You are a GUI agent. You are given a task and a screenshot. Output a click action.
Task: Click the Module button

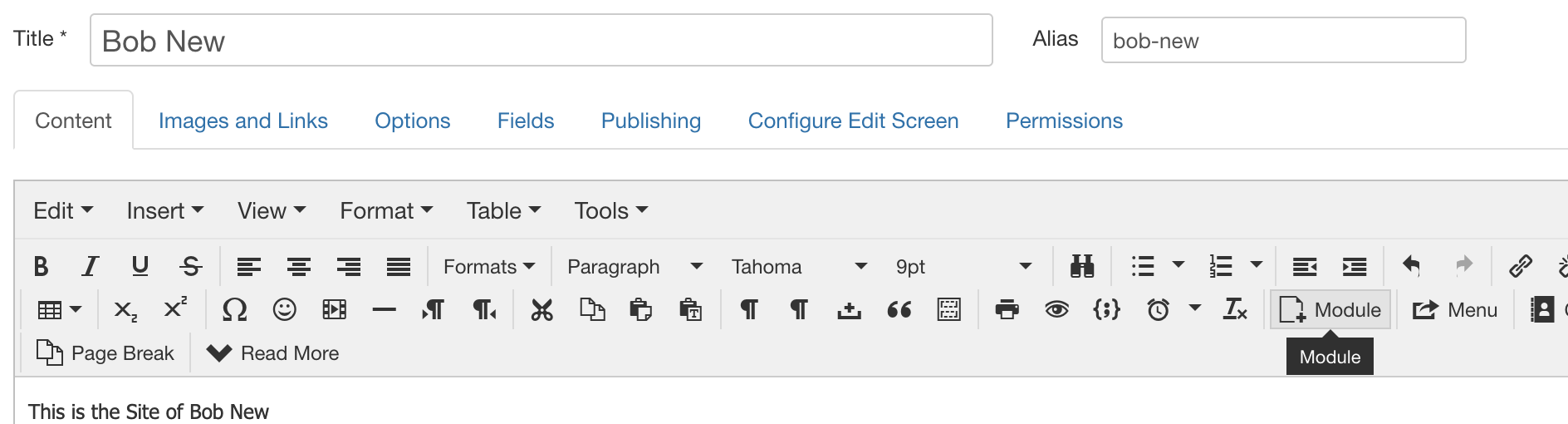tap(1330, 310)
